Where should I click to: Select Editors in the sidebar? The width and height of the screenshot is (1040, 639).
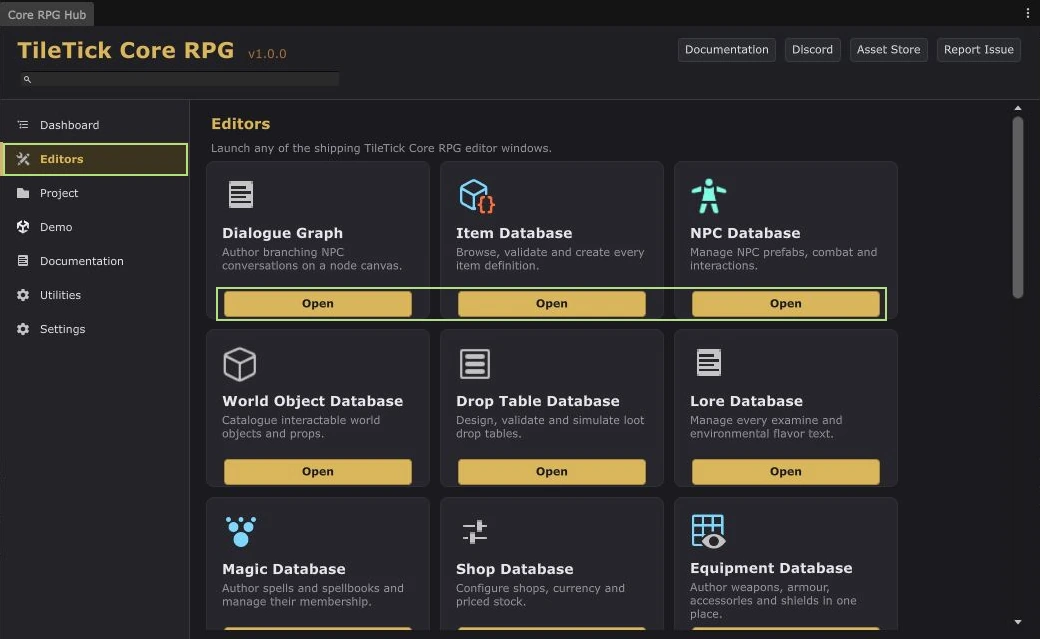click(x=94, y=159)
